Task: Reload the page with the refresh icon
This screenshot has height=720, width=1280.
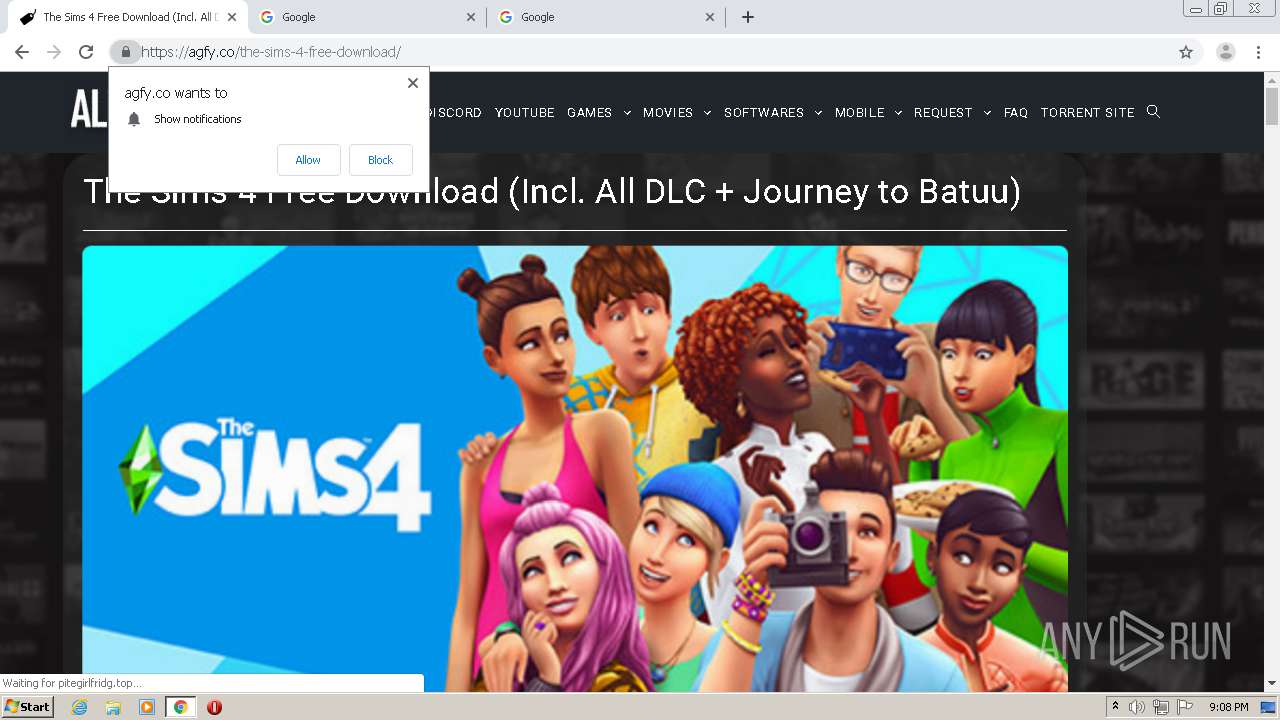Action: coord(86,52)
